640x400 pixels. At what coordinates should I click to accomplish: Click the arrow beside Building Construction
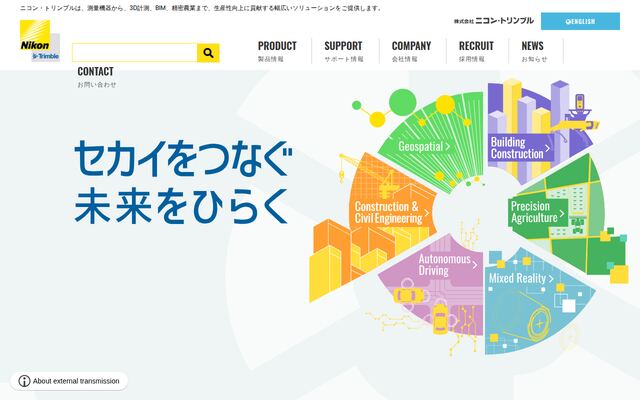[547, 148]
